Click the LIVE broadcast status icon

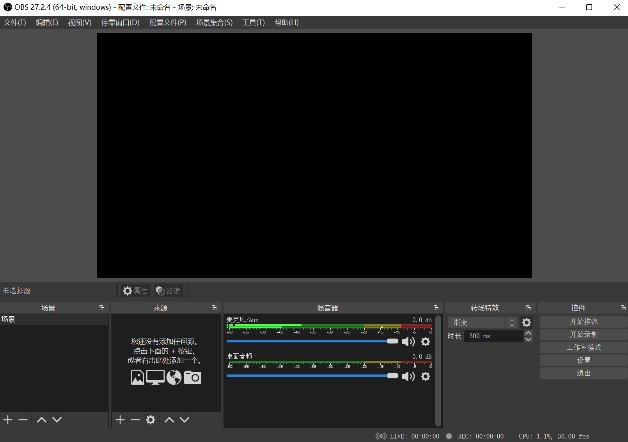coord(381,436)
